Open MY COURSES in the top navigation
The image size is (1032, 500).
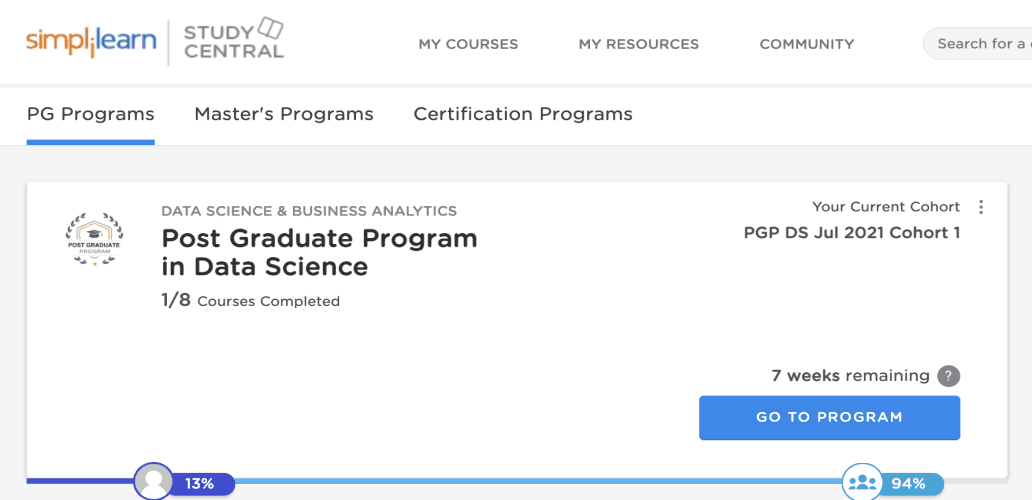[468, 44]
